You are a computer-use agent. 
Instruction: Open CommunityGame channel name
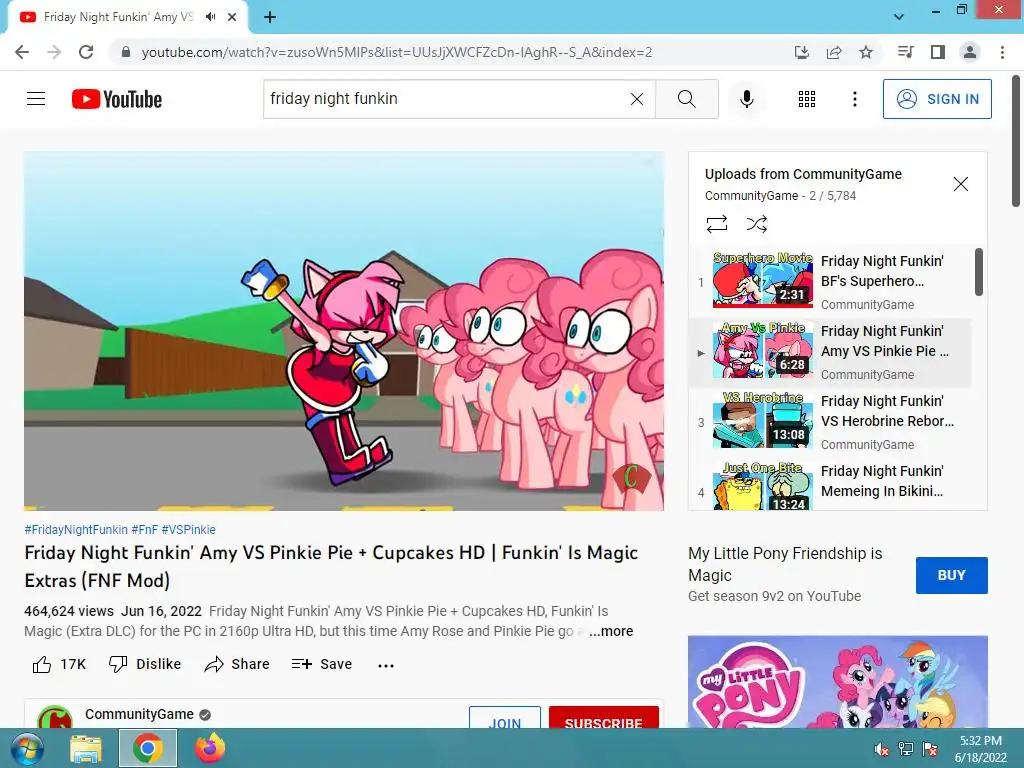point(139,714)
